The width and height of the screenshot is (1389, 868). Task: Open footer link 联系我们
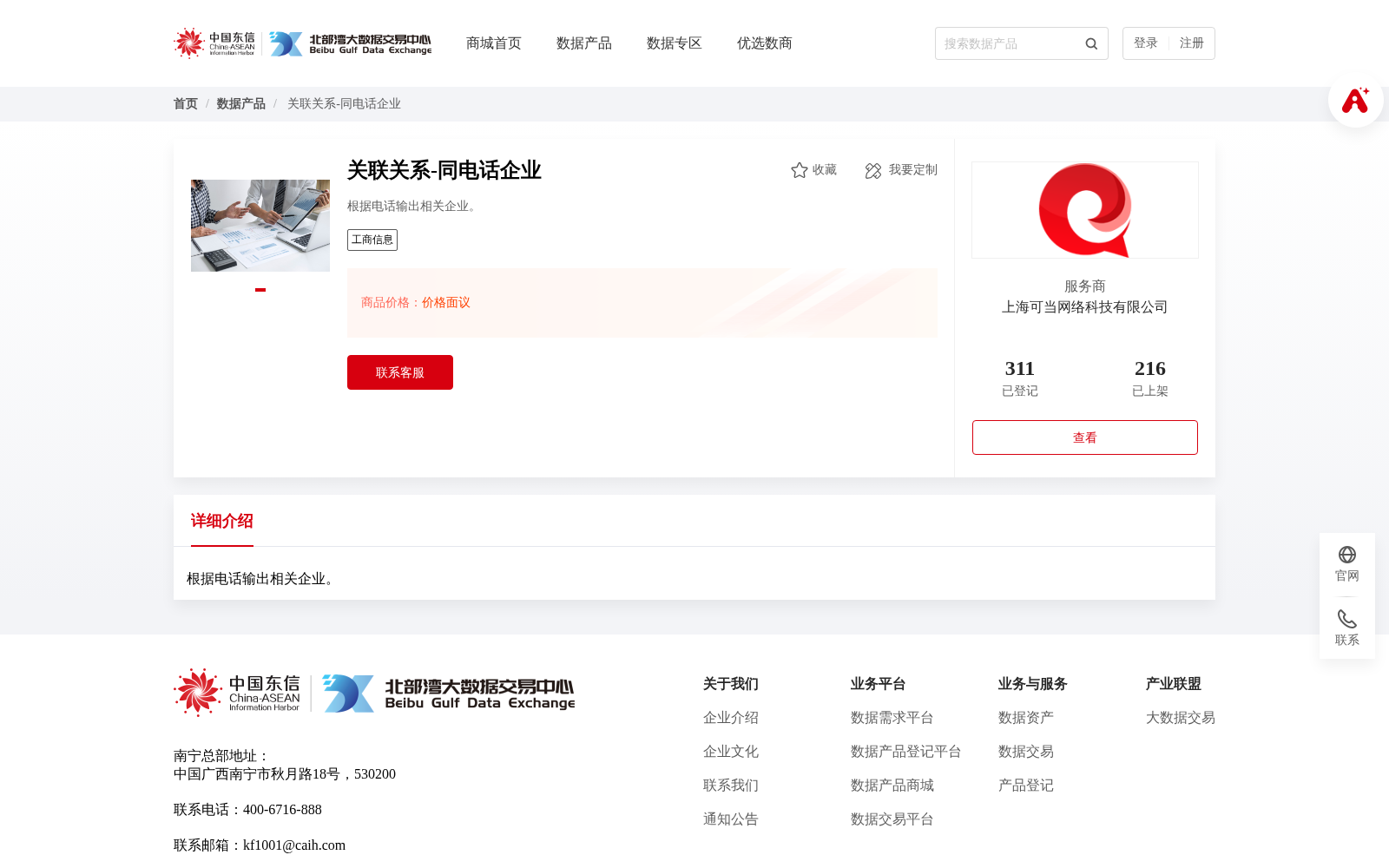[731, 786]
